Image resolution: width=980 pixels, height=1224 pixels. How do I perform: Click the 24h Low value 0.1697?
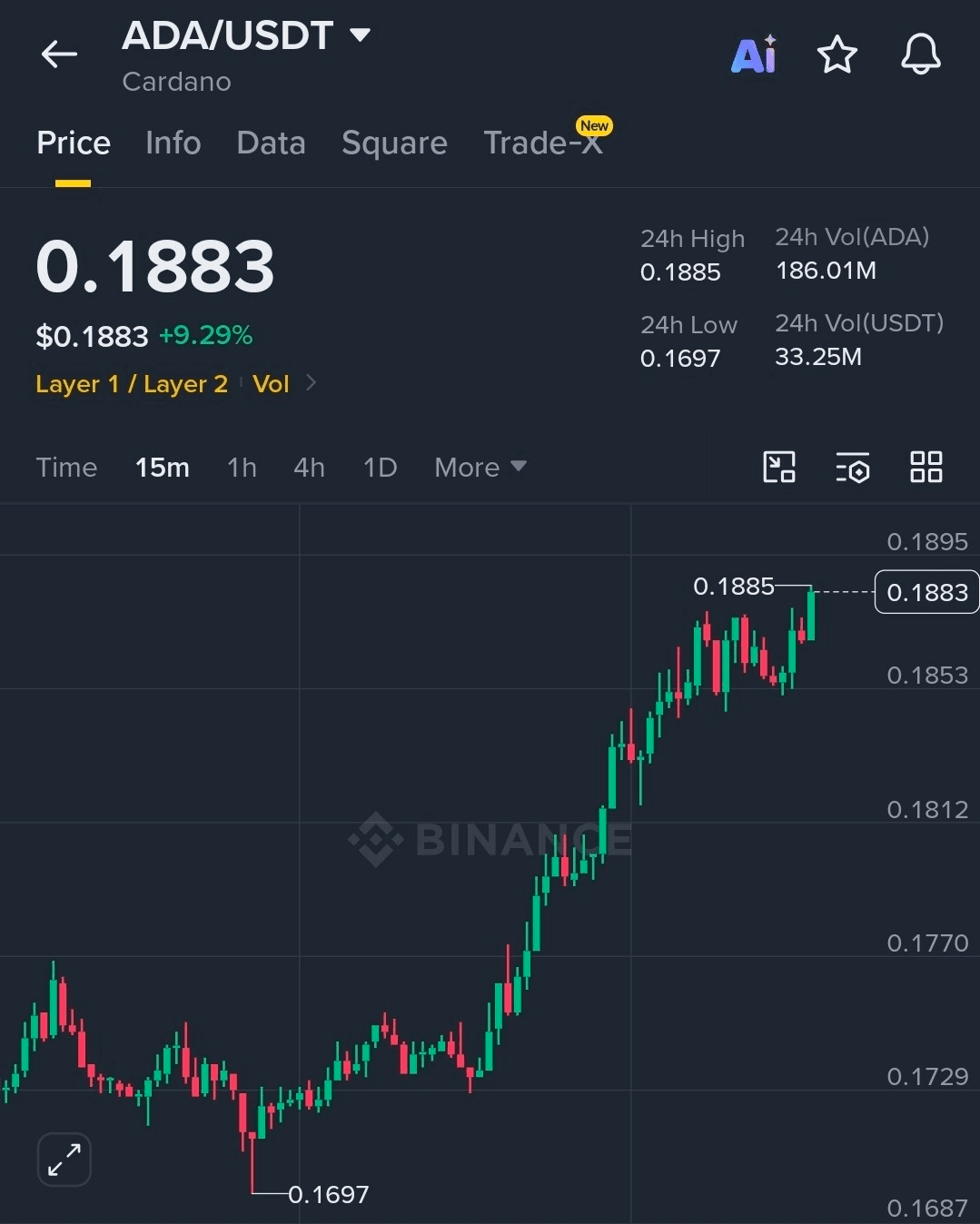tap(680, 358)
